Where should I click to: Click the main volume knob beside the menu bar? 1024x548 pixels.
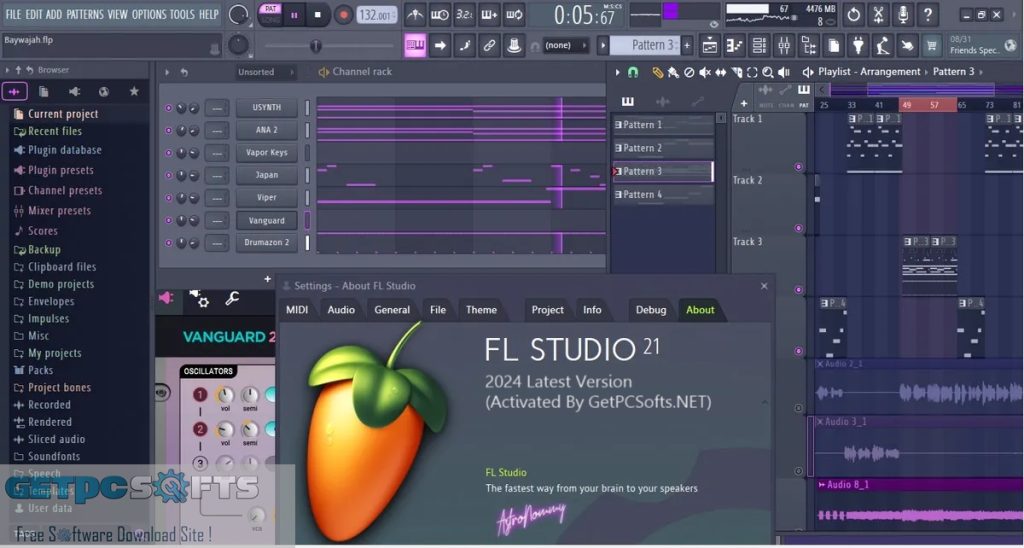[x=238, y=14]
